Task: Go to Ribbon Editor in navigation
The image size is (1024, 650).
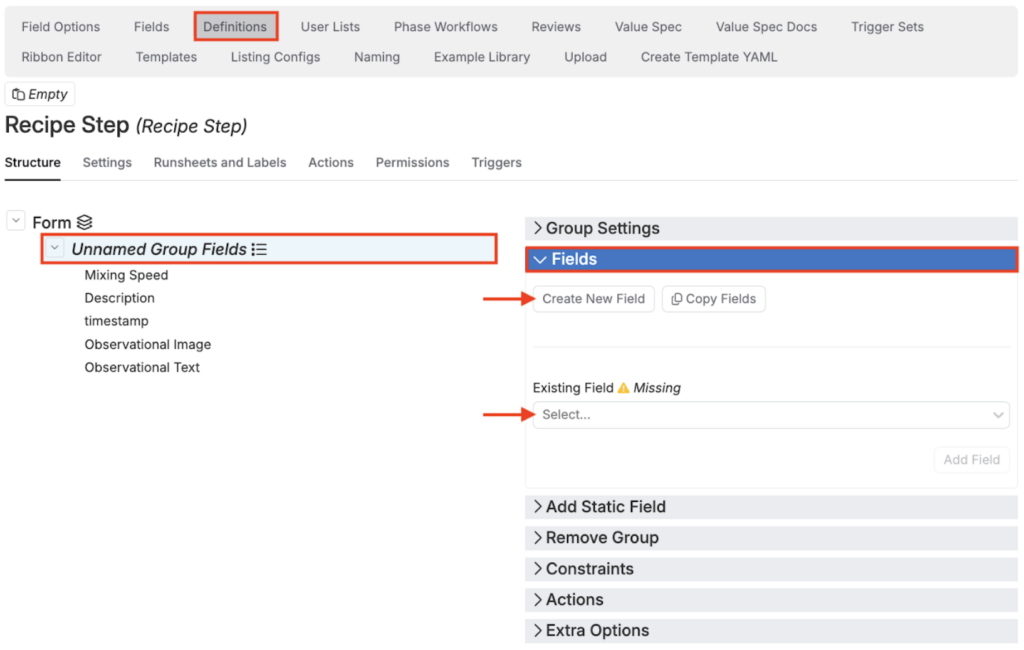Action: tap(62, 57)
